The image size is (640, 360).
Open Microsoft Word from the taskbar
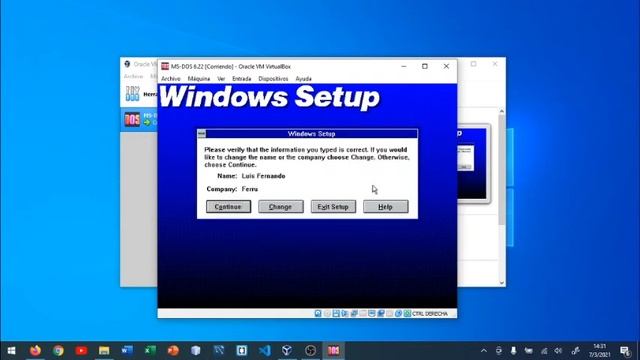coord(127,351)
